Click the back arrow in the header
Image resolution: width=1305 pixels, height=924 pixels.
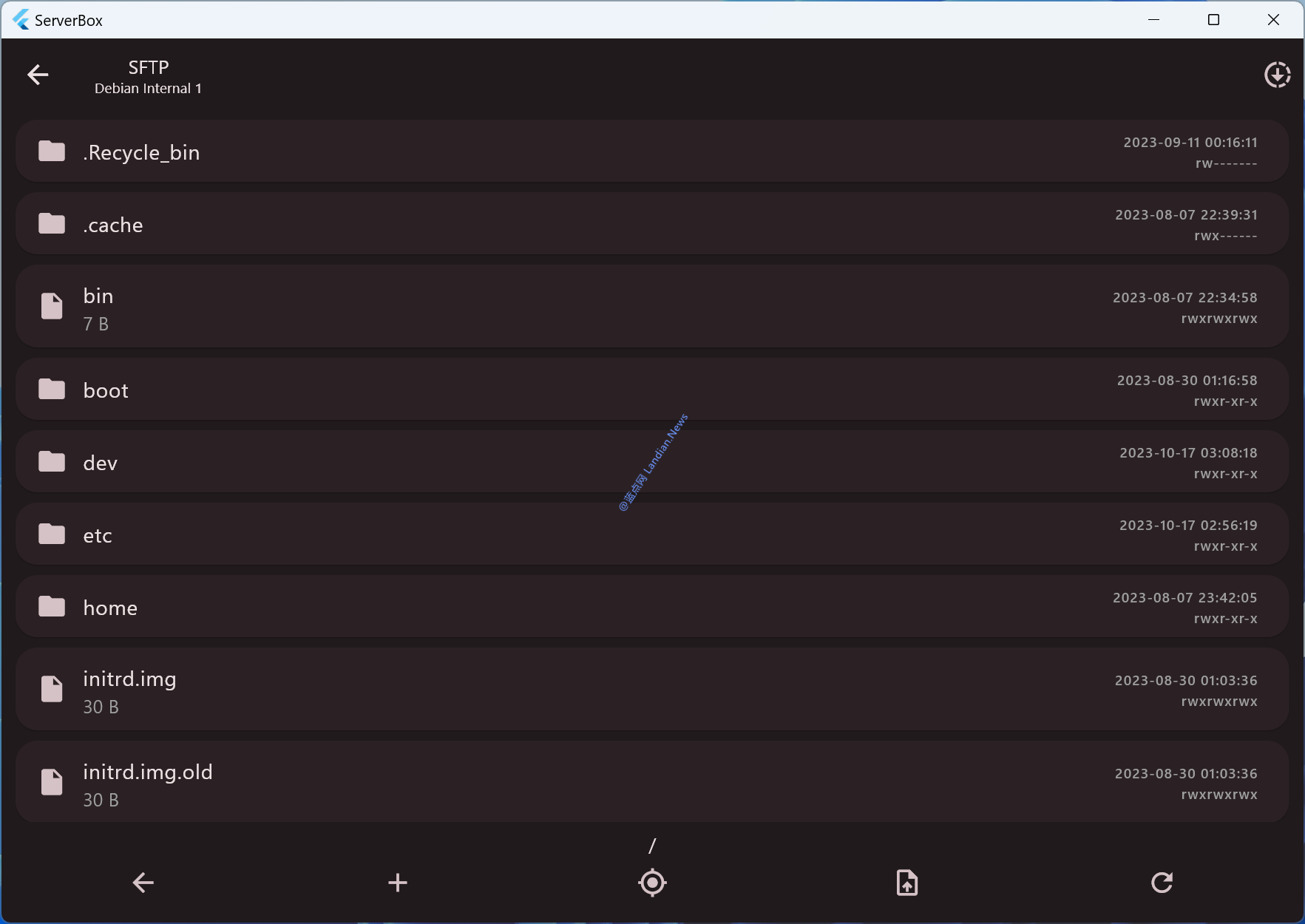pyautogui.click(x=38, y=75)
